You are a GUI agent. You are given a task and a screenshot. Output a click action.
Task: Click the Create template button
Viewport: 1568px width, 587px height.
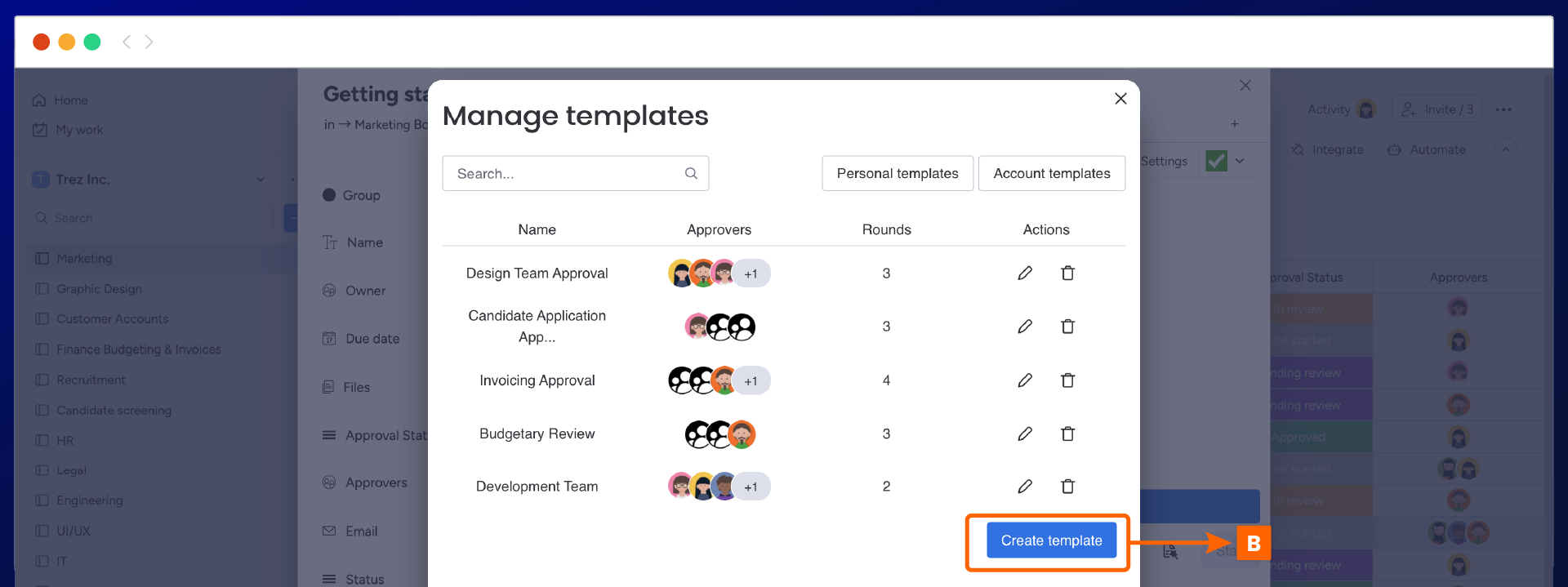coord(1051,540)
